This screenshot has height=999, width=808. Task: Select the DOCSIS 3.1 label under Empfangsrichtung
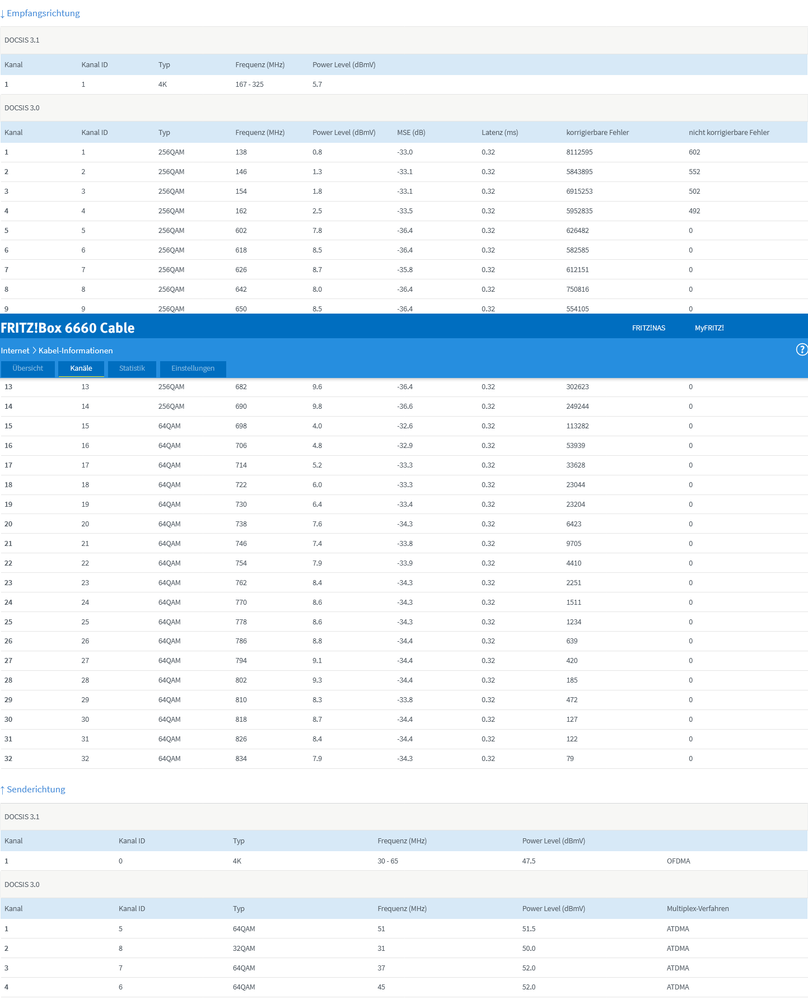(x=22, y=40)
